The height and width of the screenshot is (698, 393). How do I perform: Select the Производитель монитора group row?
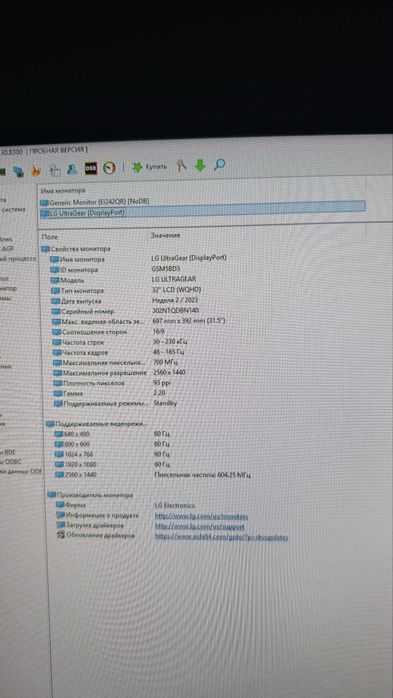(90, 495)
